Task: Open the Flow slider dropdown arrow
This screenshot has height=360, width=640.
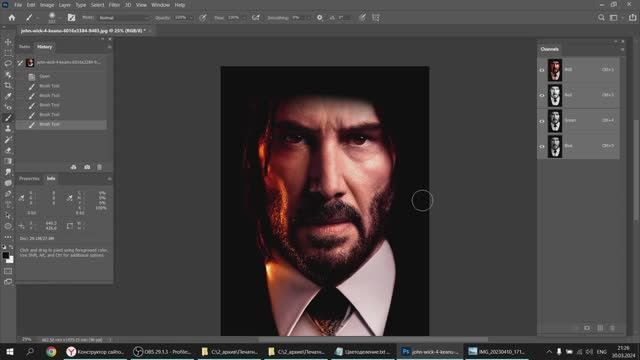Action: (244, 18)
